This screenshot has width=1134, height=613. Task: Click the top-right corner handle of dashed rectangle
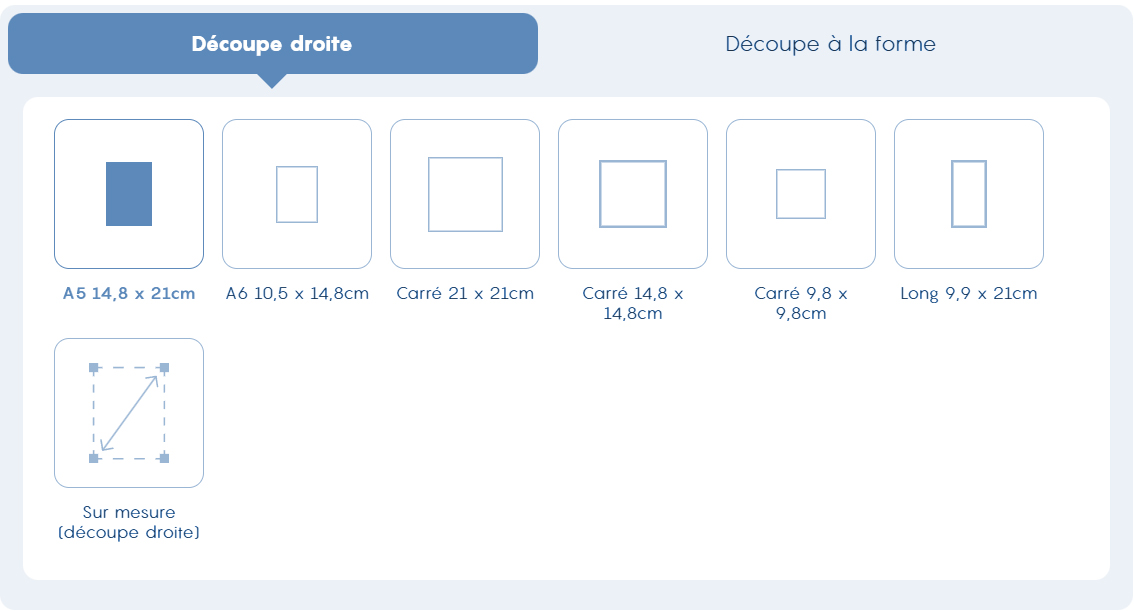click(164, 368)
